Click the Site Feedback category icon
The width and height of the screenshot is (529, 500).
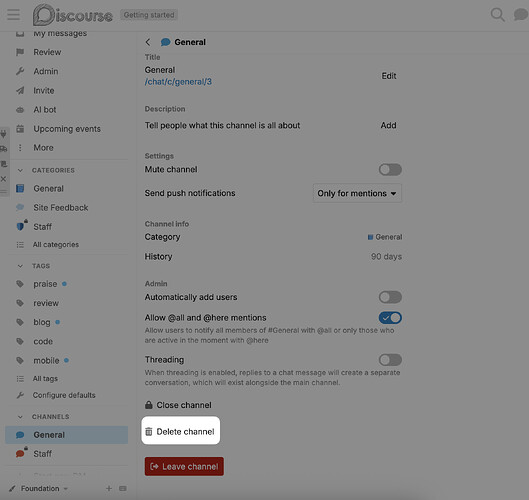coord(20,207)
